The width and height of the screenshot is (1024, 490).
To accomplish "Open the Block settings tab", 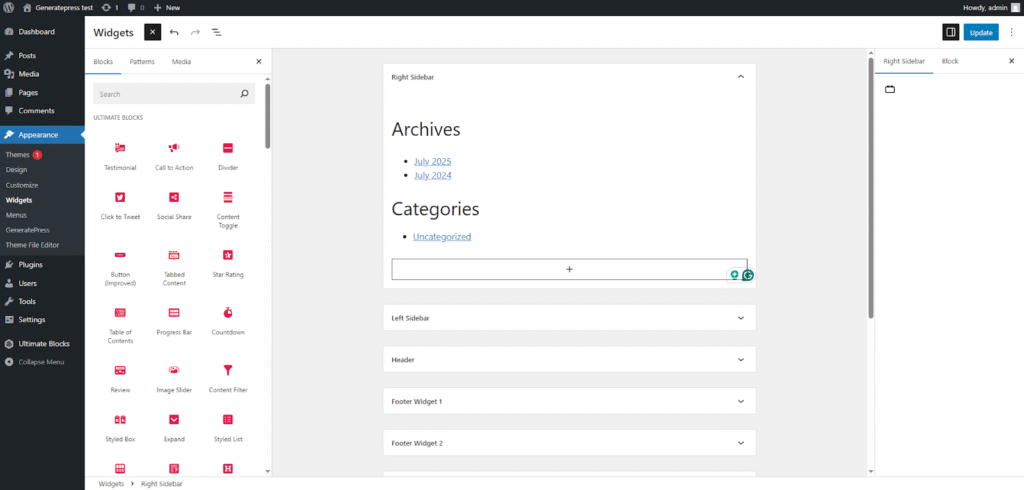I will tap(949, 61).
